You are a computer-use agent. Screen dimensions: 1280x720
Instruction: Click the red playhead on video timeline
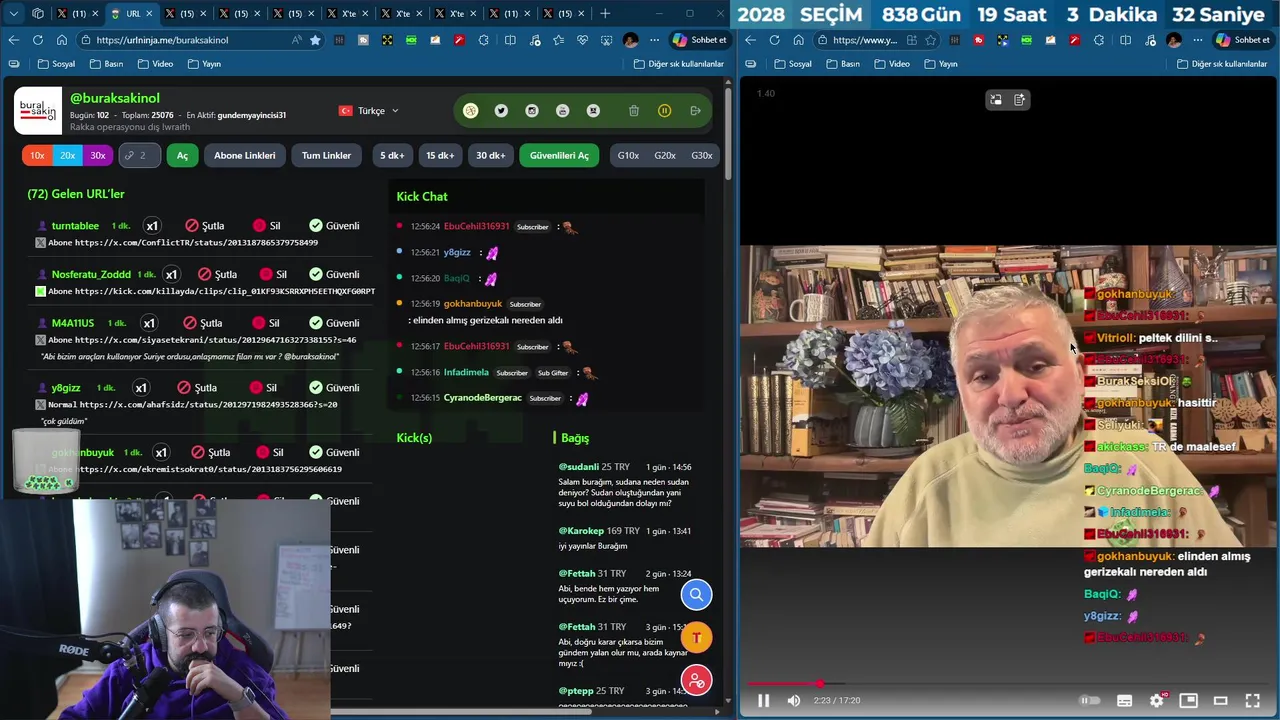[820, 684]
